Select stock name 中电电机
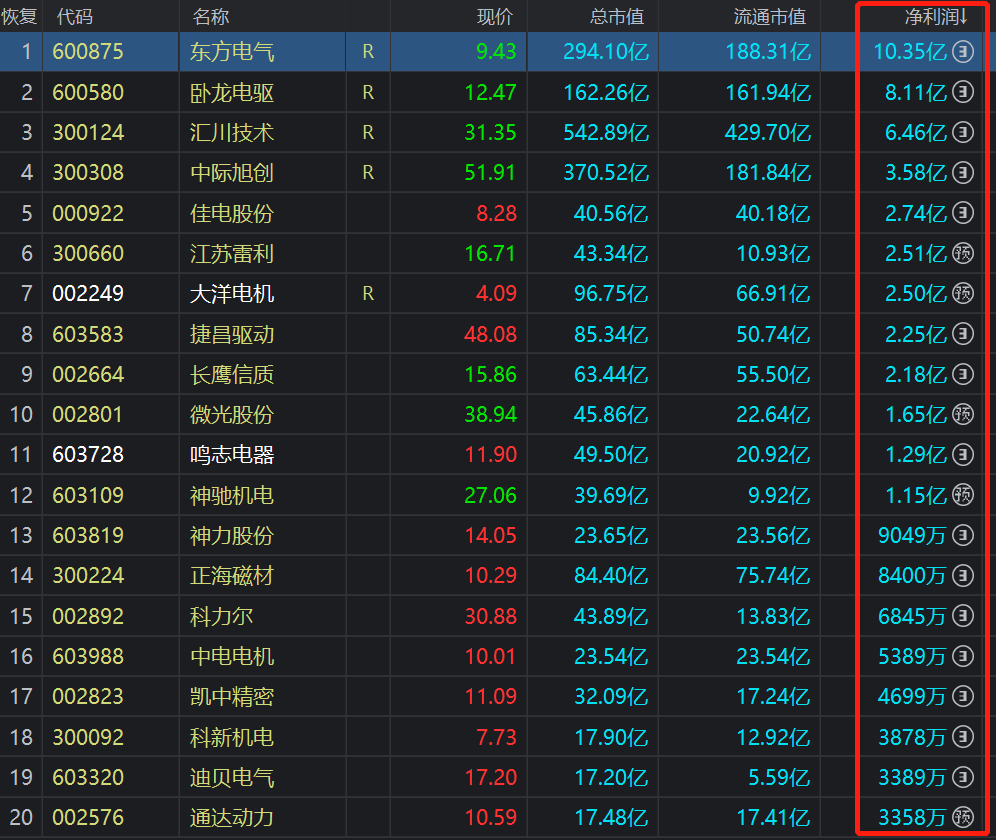 pos(232,656)
